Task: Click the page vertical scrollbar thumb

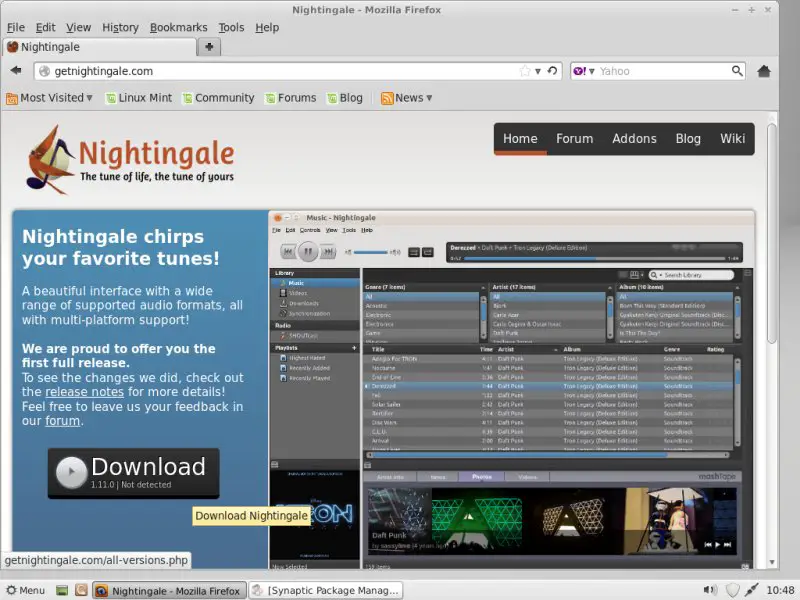Action: click(x=771, y=232)
